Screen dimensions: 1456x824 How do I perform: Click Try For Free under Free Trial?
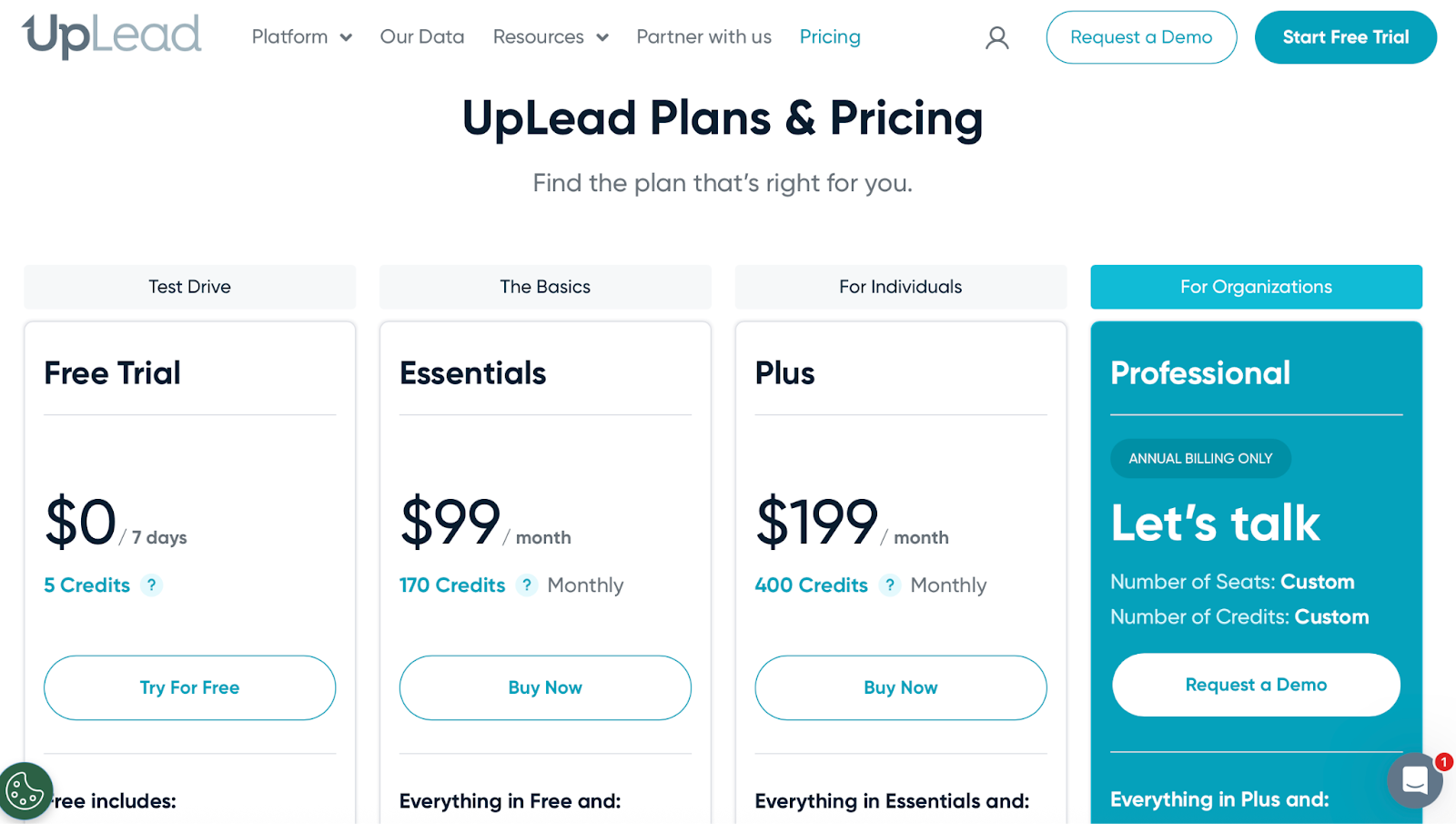(188, 687)
